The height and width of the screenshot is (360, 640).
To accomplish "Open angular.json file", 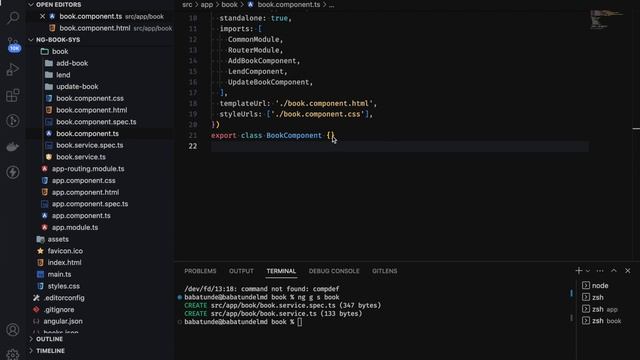I will click(63, 321).
